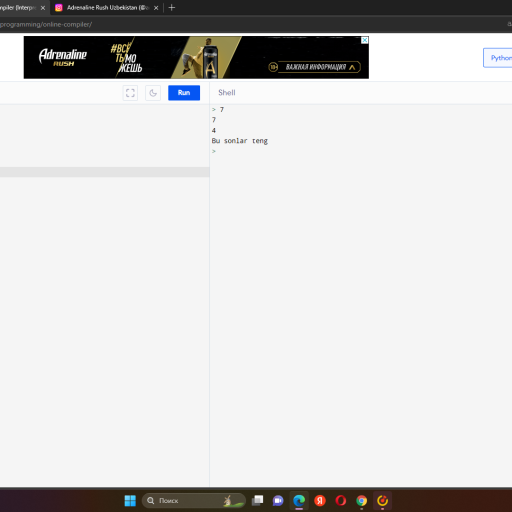Close the Adrenaline Rush ad banner
This screenshot has height=512, width=512.
[365, 40]
